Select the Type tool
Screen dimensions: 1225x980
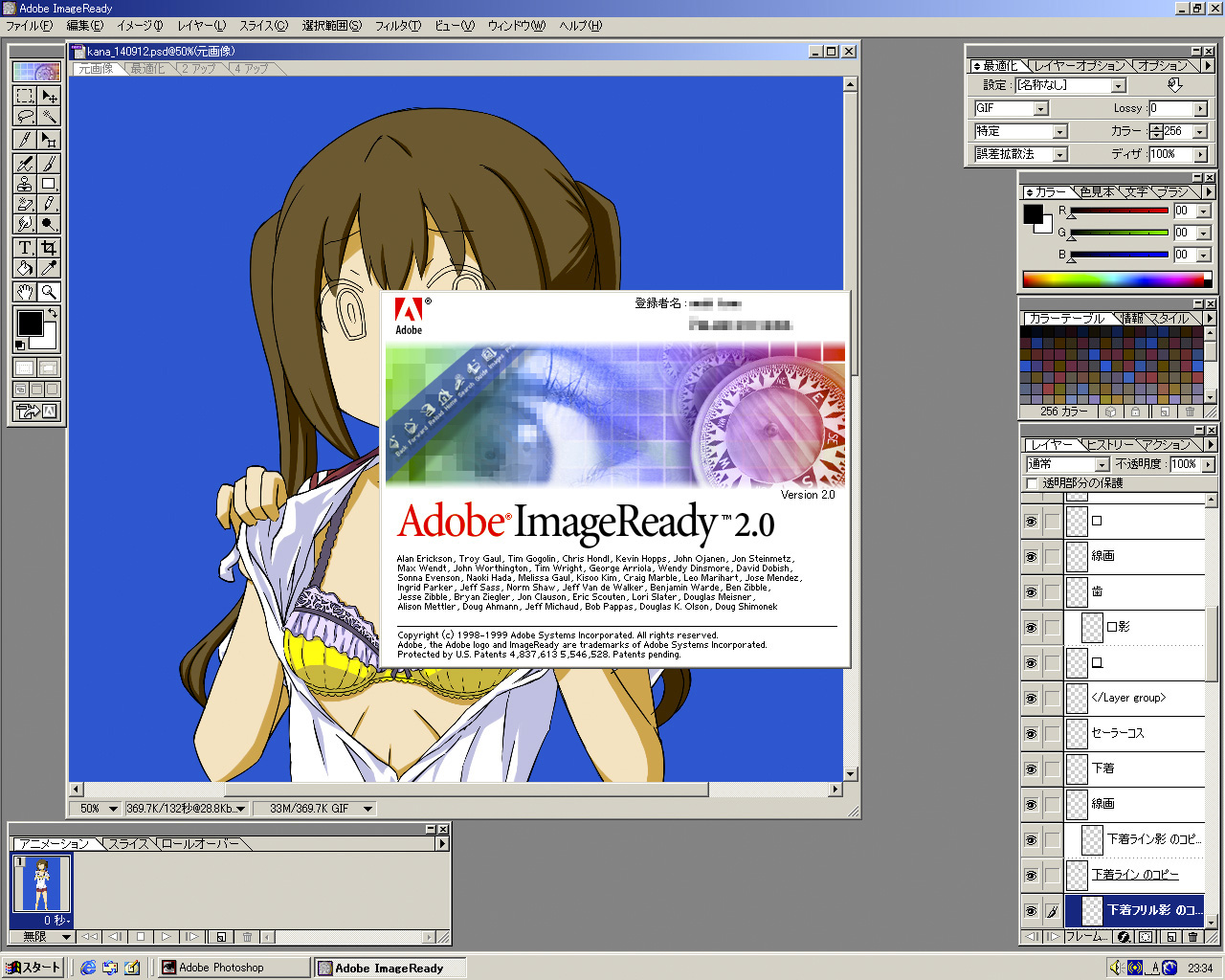pyautogui.click(x=25, y=248)
